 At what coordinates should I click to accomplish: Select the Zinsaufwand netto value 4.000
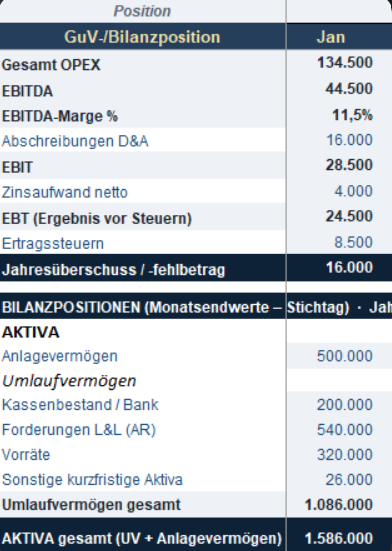click(353, 191)
